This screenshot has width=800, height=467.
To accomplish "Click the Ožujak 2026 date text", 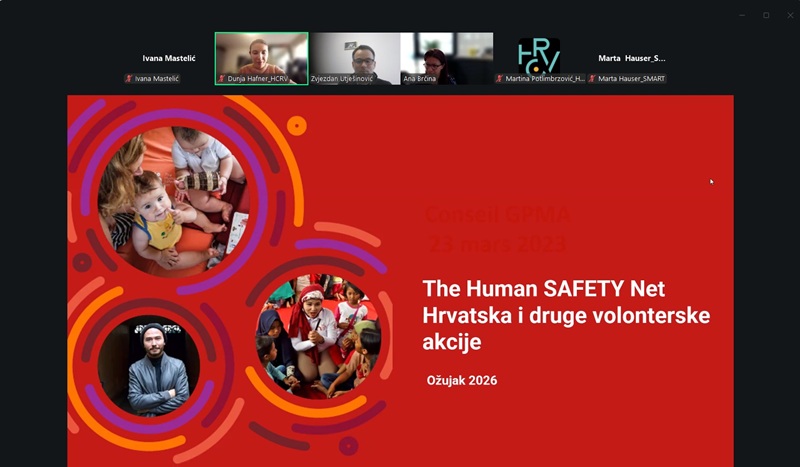I will (462, 380).
